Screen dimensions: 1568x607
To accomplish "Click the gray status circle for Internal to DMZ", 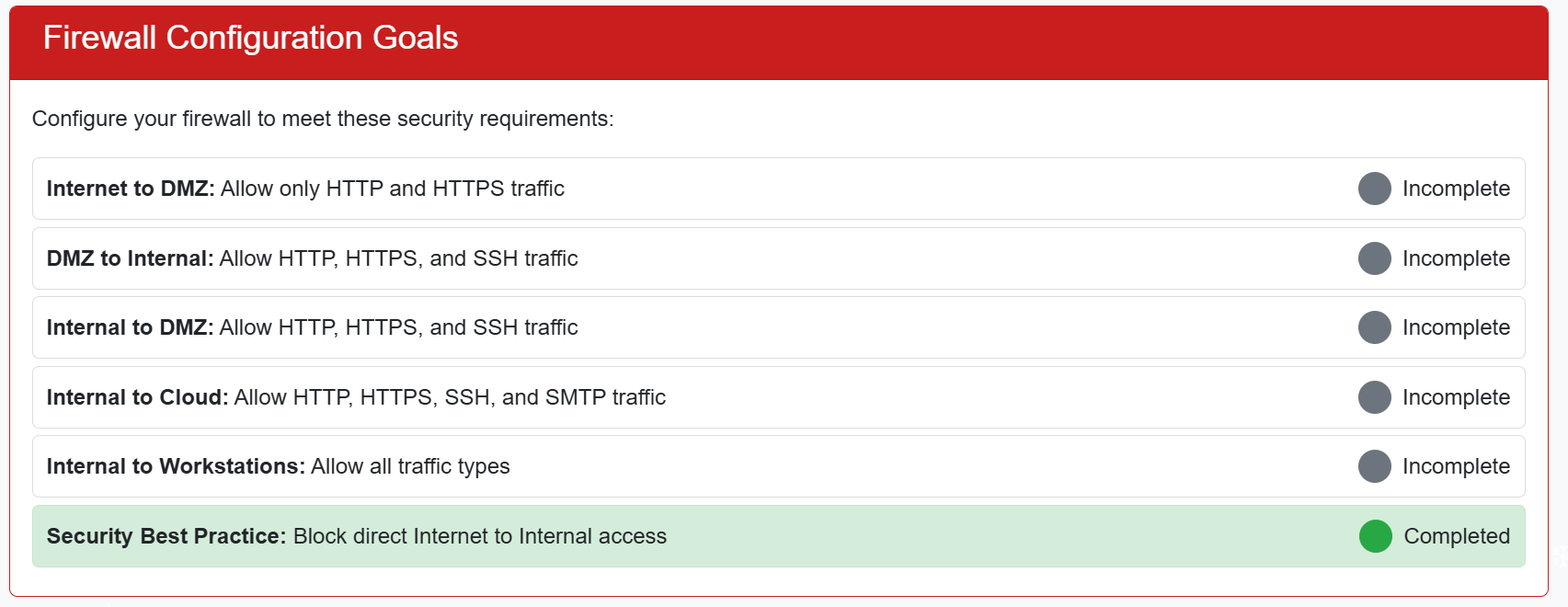I will [x=1374, y=327].
